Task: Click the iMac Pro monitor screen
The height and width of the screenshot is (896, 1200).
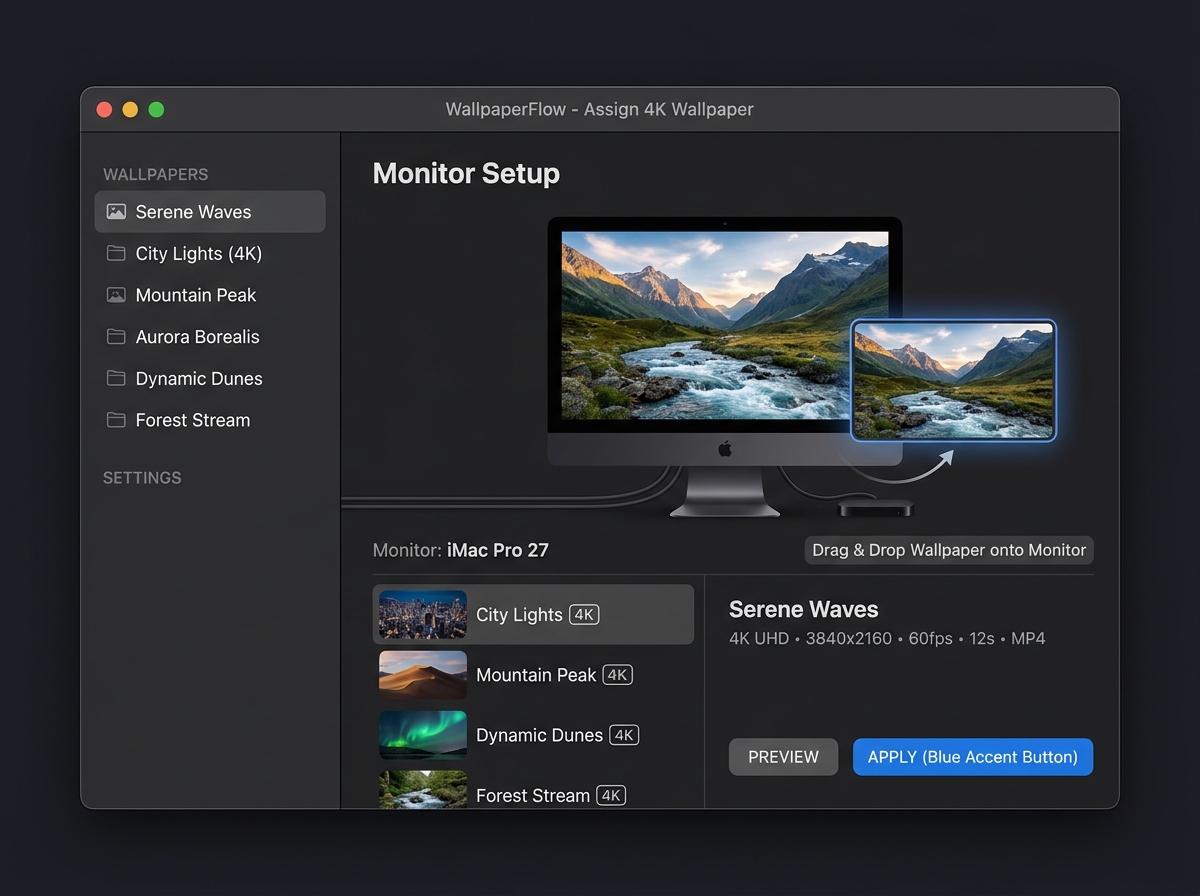Action: point(725,325)
